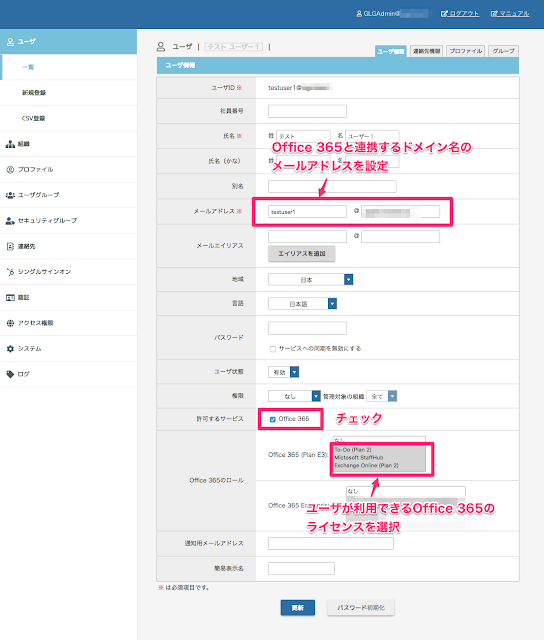This screenshot has width=544, height=640.
Task: Click the パスワード初期化 button
Action: click(x=361, y=608)
